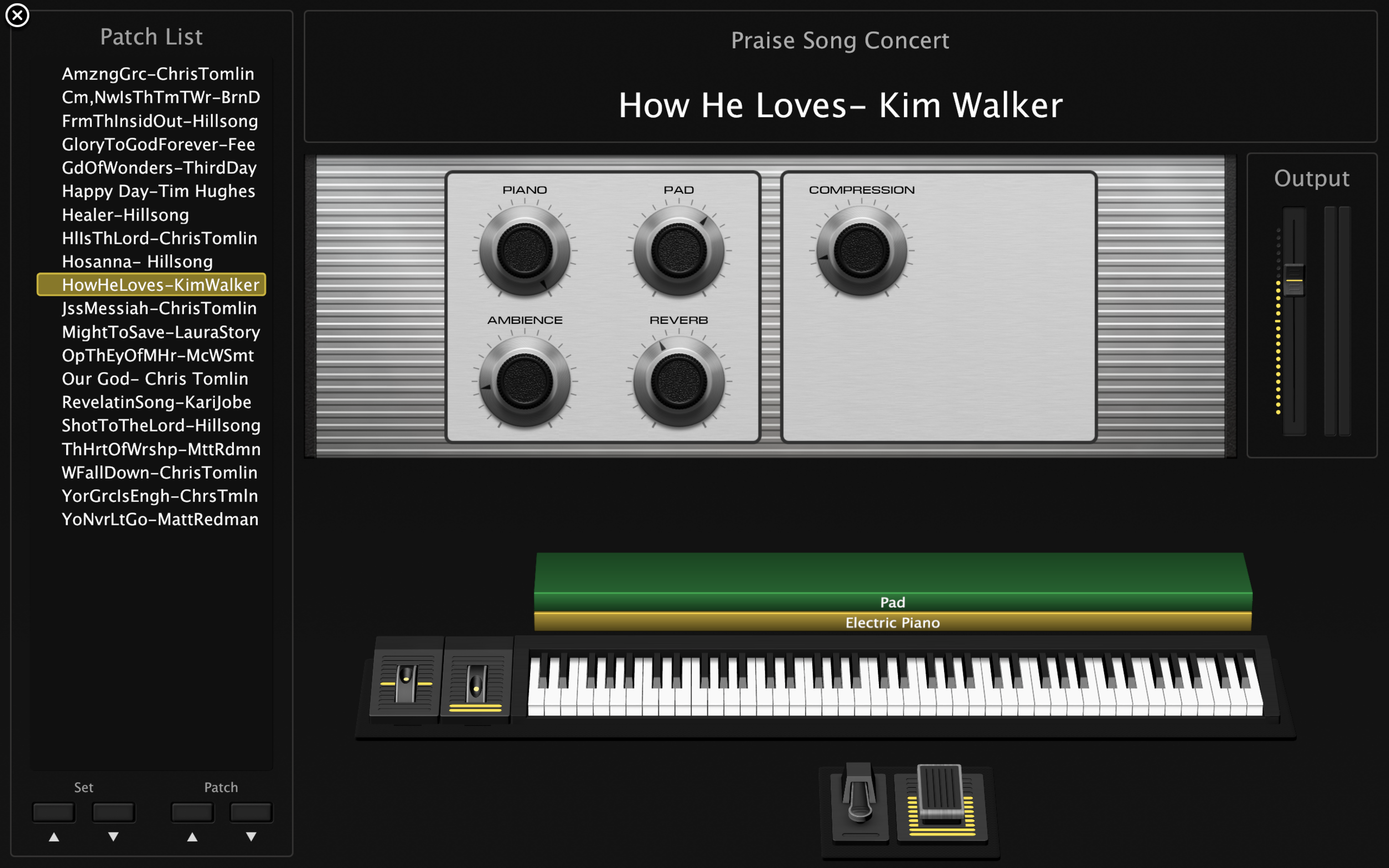Click the previous Set button
Viewport: 1389px width, 868px height.
54,812
